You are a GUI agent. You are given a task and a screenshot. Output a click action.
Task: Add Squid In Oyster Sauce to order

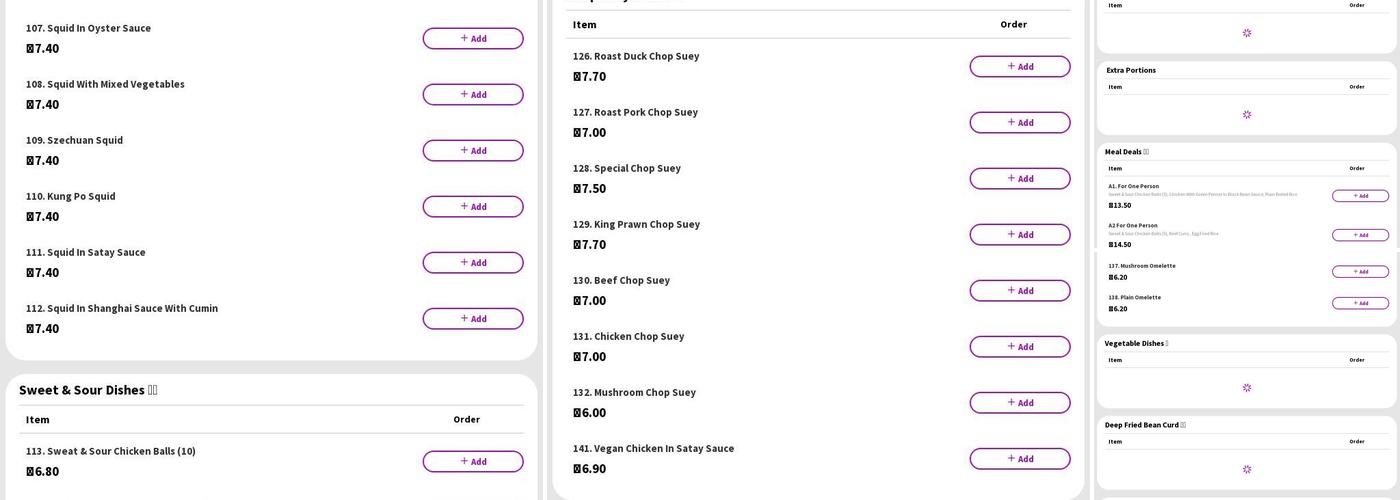(472, 39)
